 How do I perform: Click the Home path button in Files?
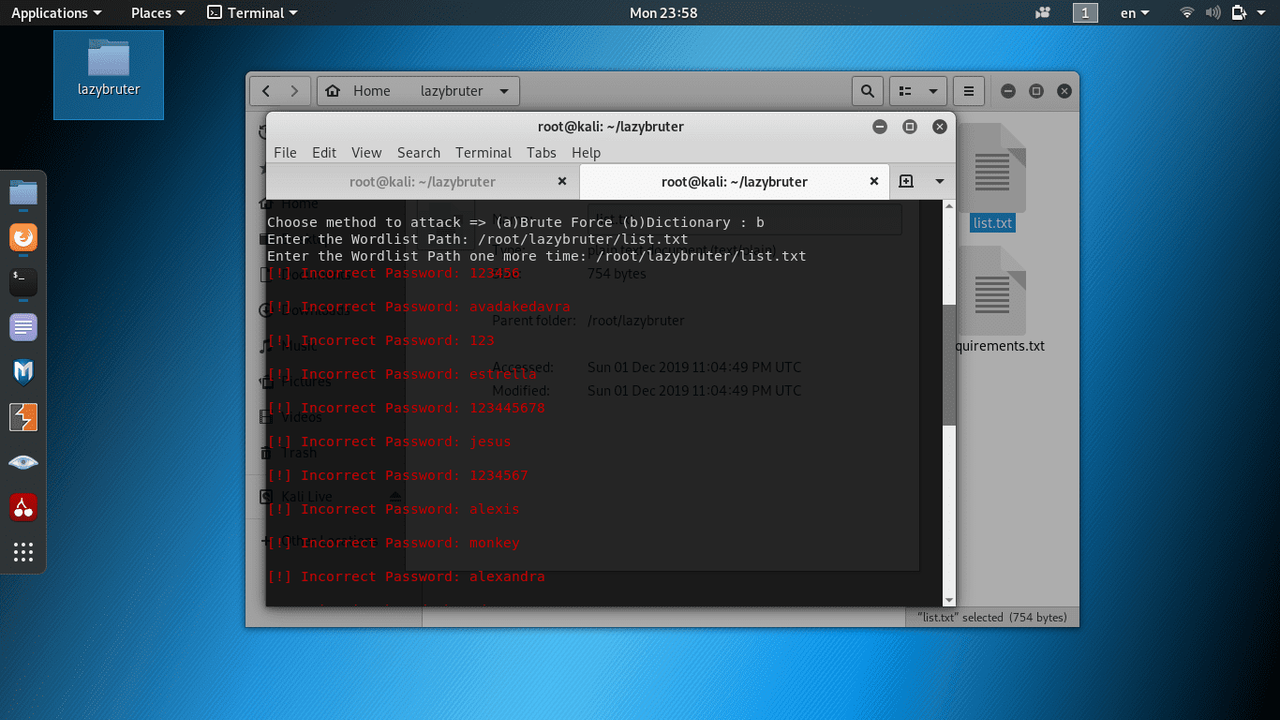[359, 91]
